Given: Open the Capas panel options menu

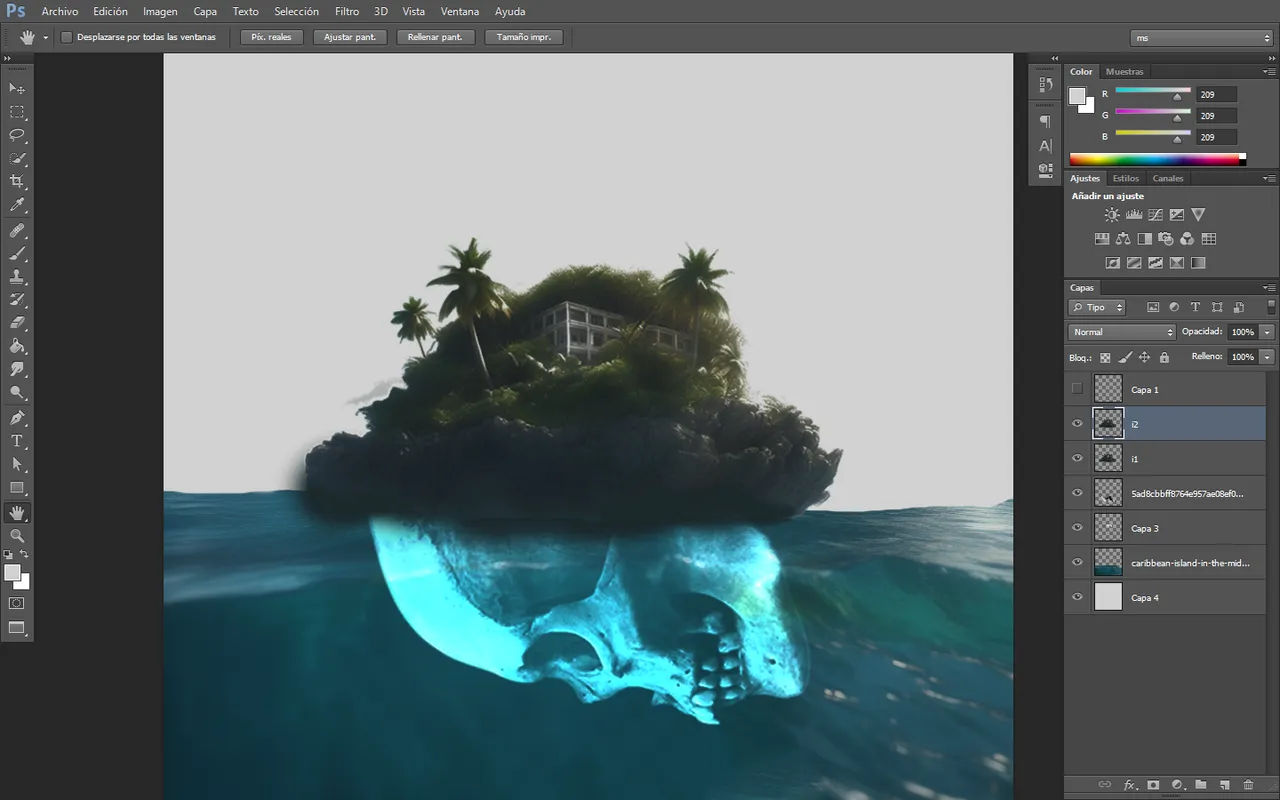Looking at the screenshot, I should [x=1270, y=288].
